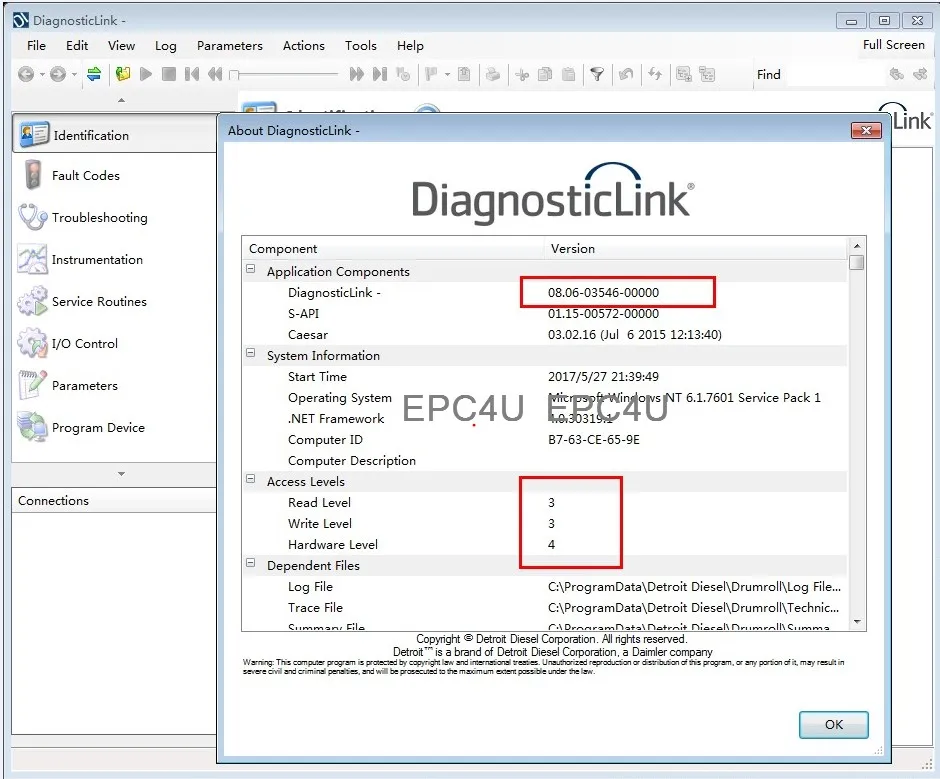940x779 pixels.
Task: Click the open log file icon
Action: (x=123, y=74)
